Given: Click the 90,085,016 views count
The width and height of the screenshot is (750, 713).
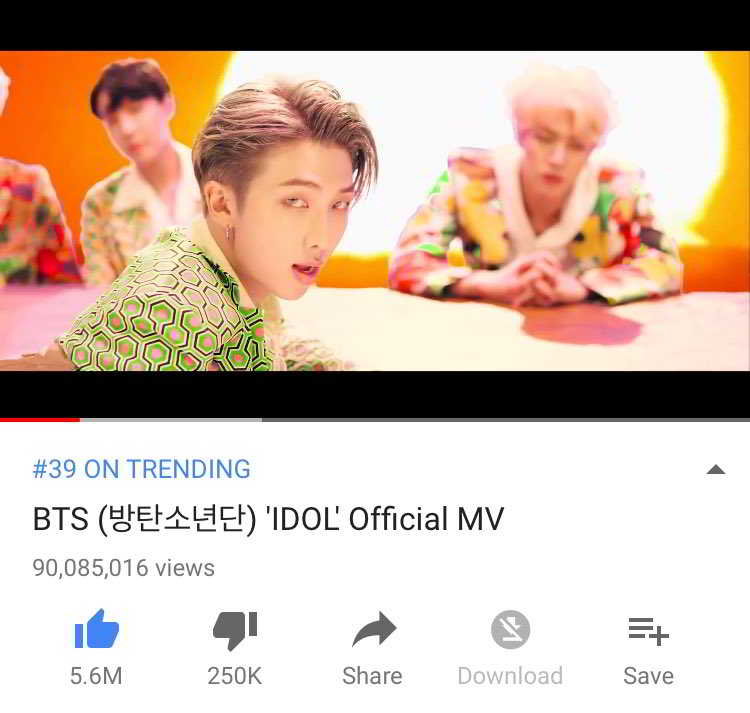Looking at the screenshot, I should [x=123, y=568].
